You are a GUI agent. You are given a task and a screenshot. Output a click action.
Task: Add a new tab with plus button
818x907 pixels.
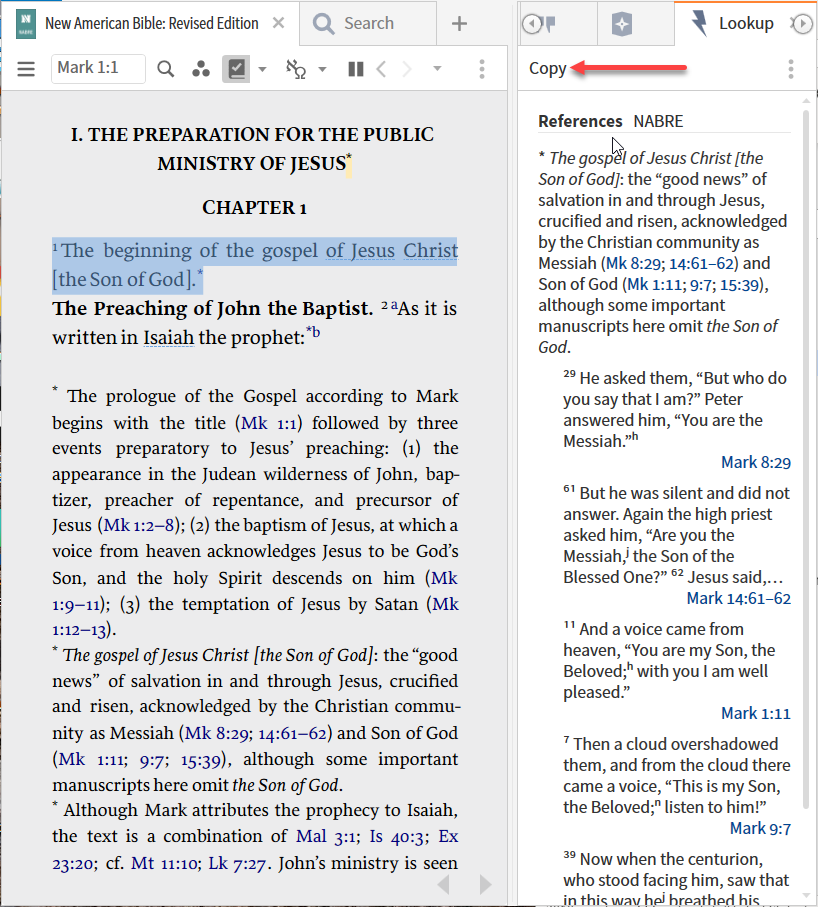459,24
